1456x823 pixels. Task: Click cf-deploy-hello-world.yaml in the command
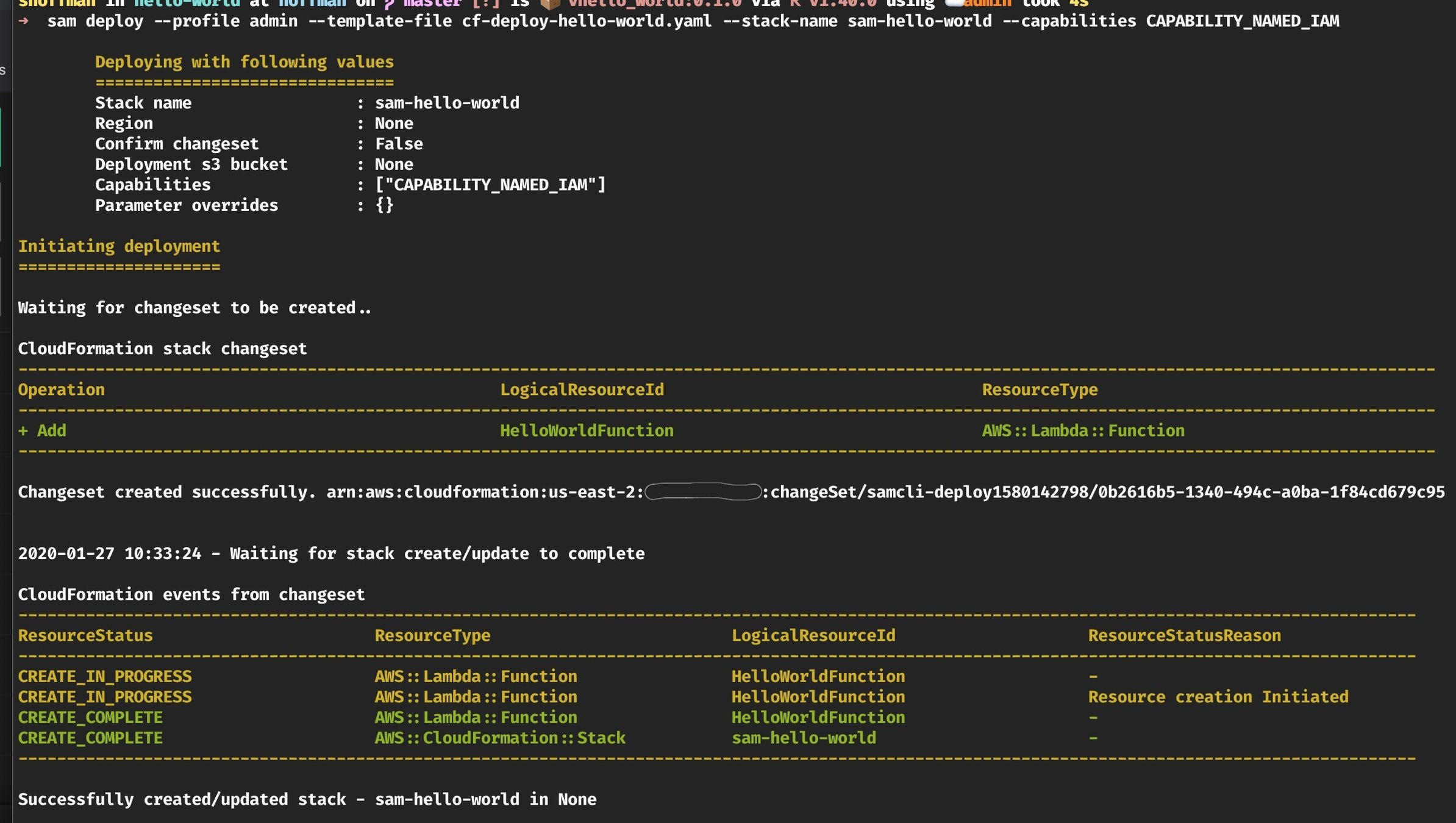(587, 21)
